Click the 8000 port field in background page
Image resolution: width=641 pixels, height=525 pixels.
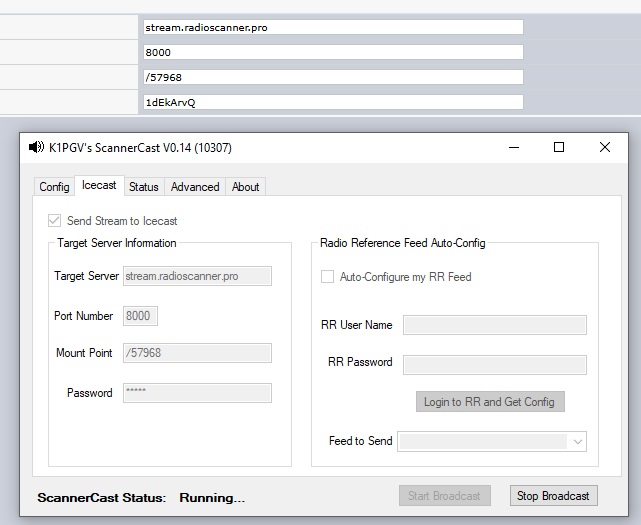click(333, 52)
